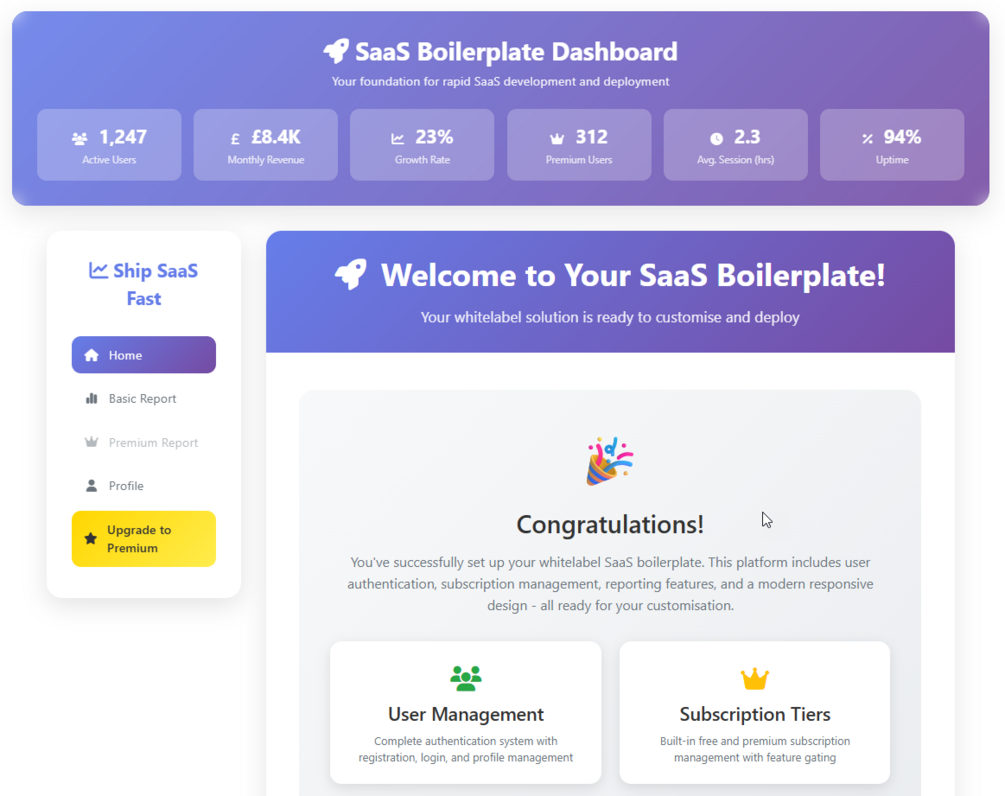This screenshot has width=1005, height=796.
Task: Click the chart line icon in Growth Rate
Action: tap(398, 139)
